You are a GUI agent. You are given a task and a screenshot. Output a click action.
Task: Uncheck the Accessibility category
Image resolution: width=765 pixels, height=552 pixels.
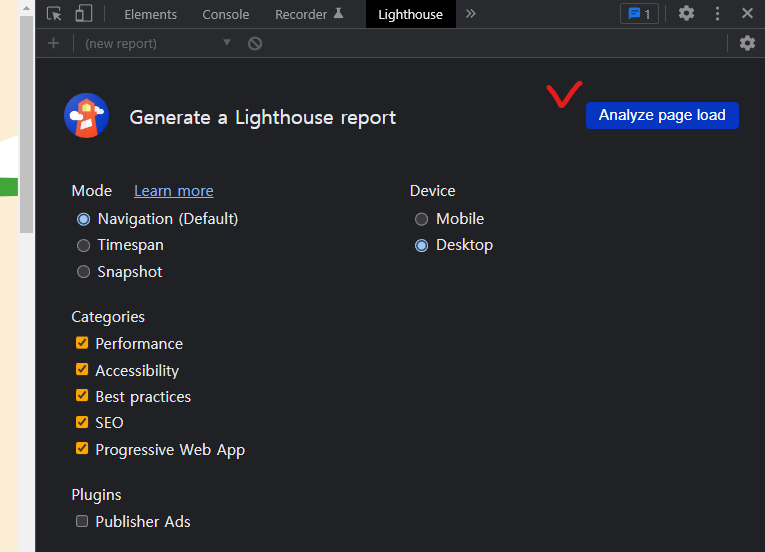82,369
